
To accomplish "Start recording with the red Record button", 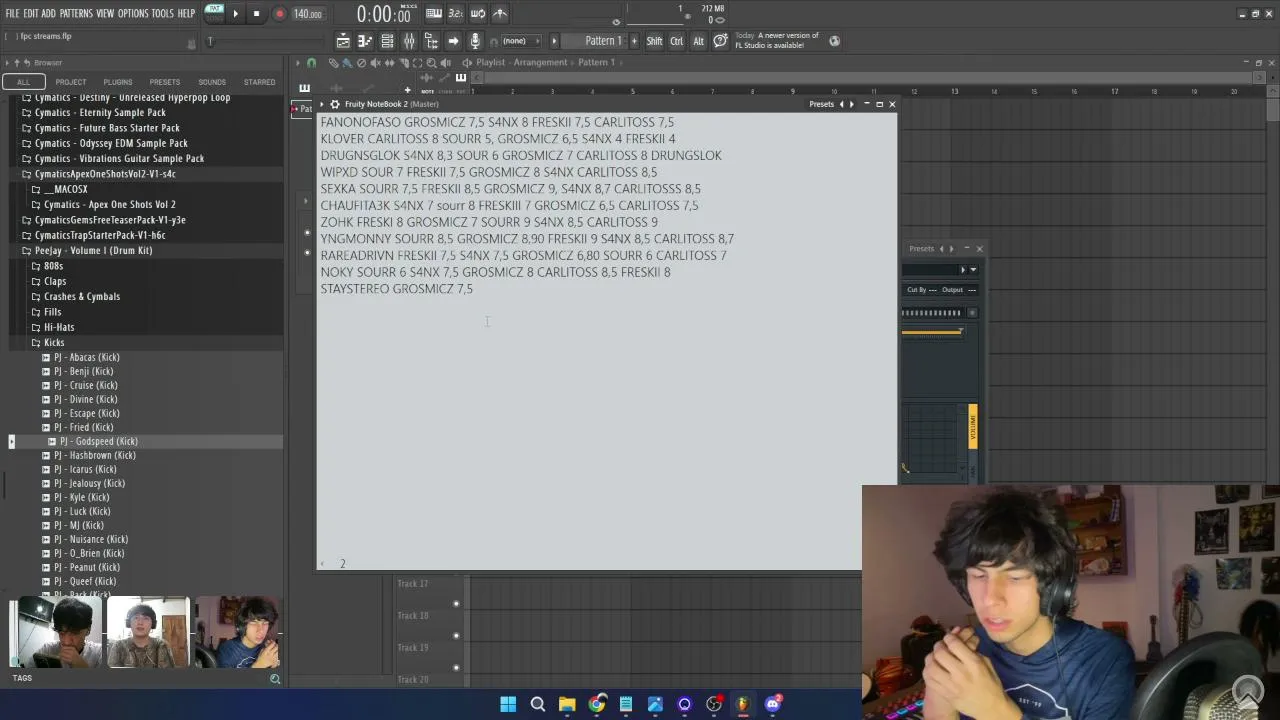I will (279, 14).
